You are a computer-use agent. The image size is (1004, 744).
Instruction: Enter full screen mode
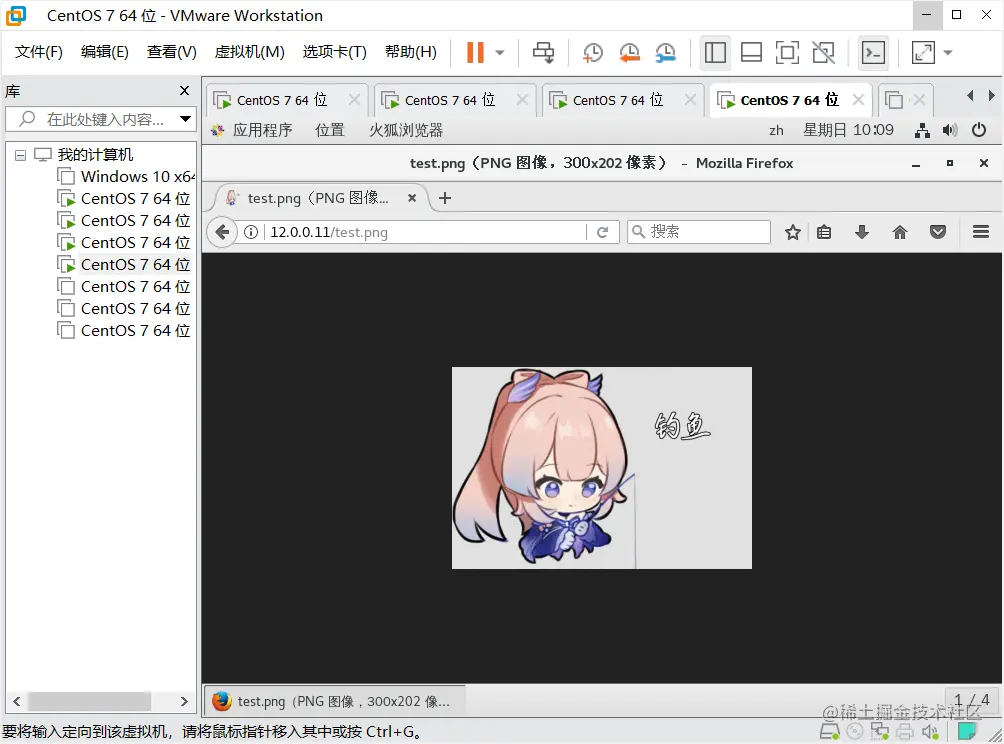coord(787,52)
